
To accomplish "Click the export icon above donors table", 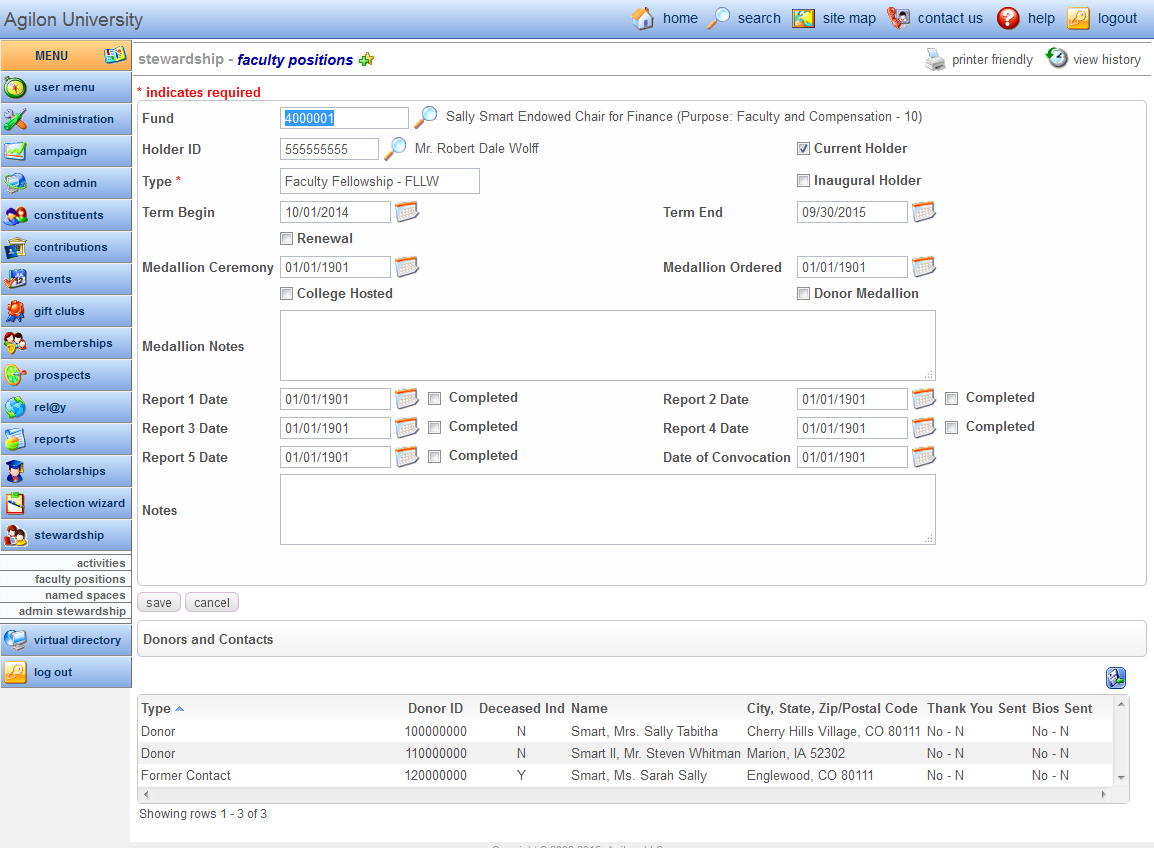I will pyautogui.click(x=1116, y=677).
